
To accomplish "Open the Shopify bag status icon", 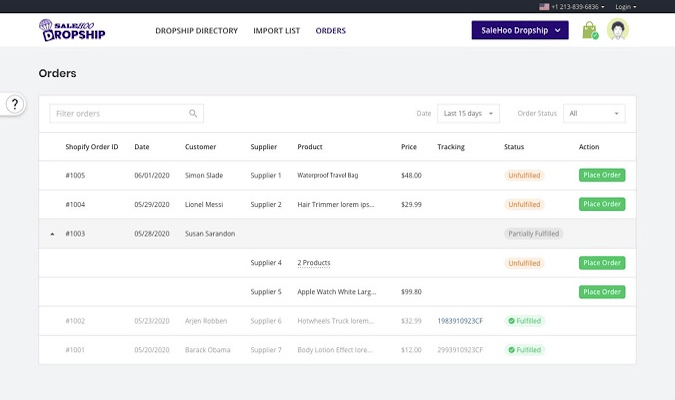I will pos(589,31).
